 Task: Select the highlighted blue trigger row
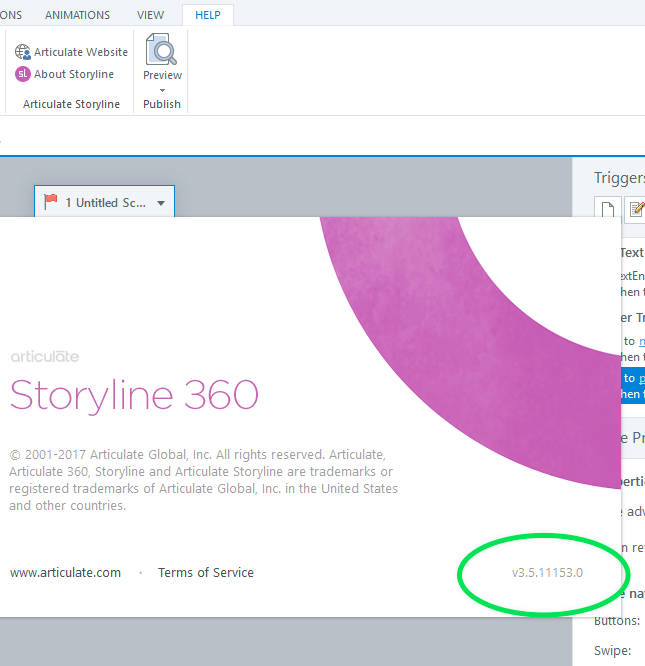[x=633, y=386]
